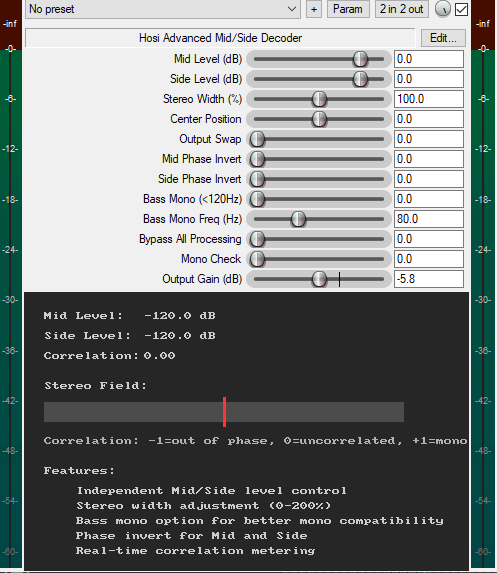This screenshot has height=573, width=497.
Task: Click the Phase invert for Mid and Side line
Action: [x=191, y=536]
